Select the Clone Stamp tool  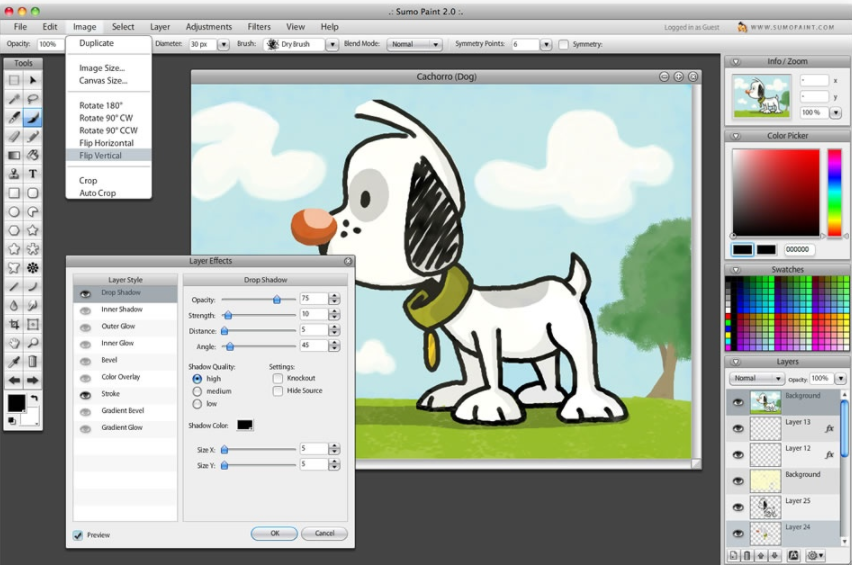click(14, 174)
